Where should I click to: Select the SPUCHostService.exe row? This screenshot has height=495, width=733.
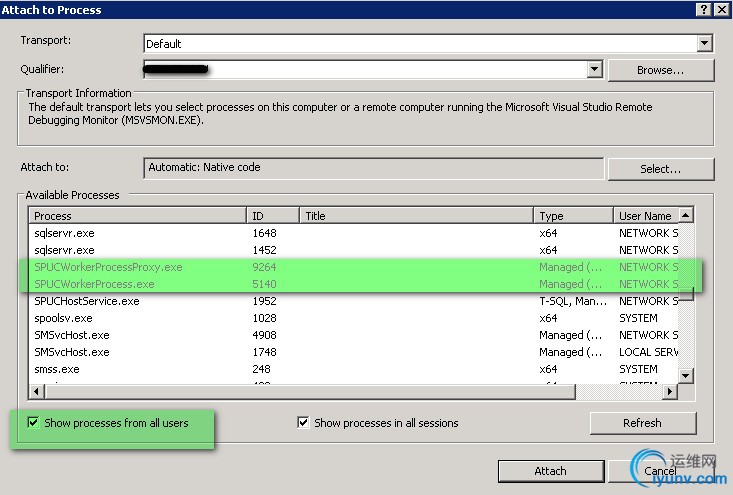point(354,301)
